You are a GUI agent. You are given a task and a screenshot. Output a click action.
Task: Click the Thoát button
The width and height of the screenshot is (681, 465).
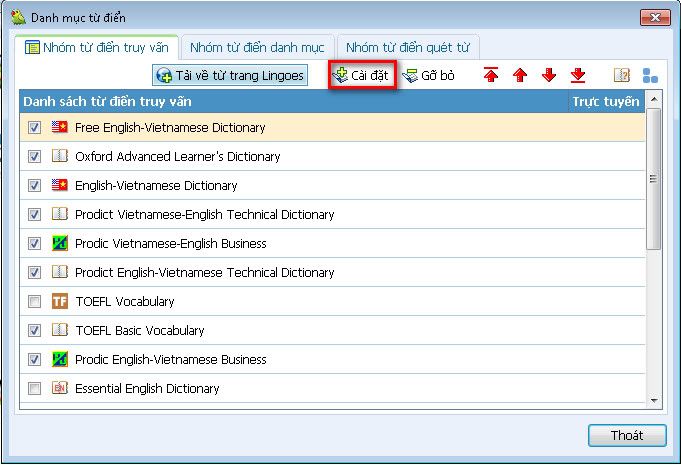(x=627, y=436)
